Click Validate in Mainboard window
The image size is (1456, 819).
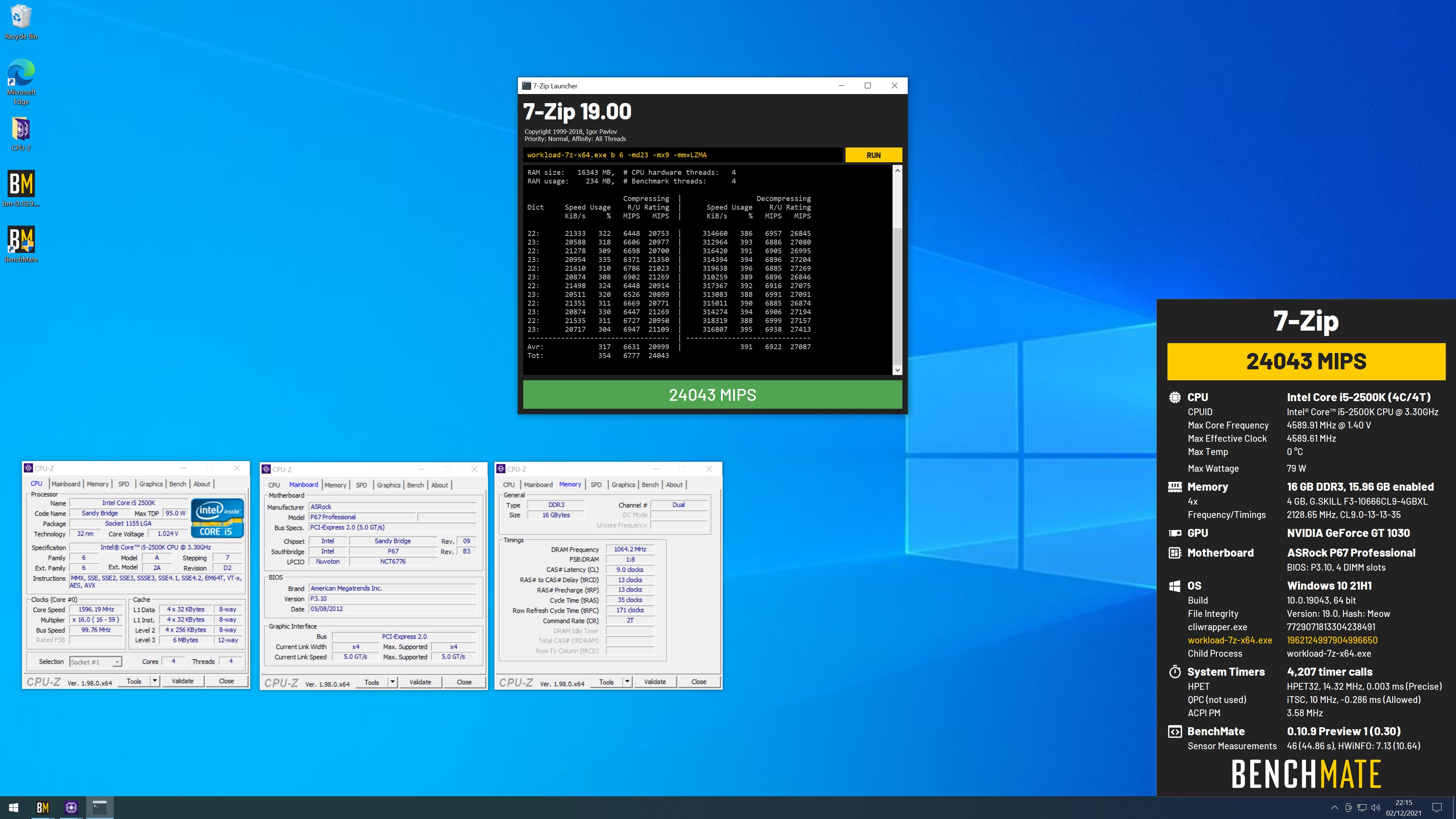(x=420, y=682)
